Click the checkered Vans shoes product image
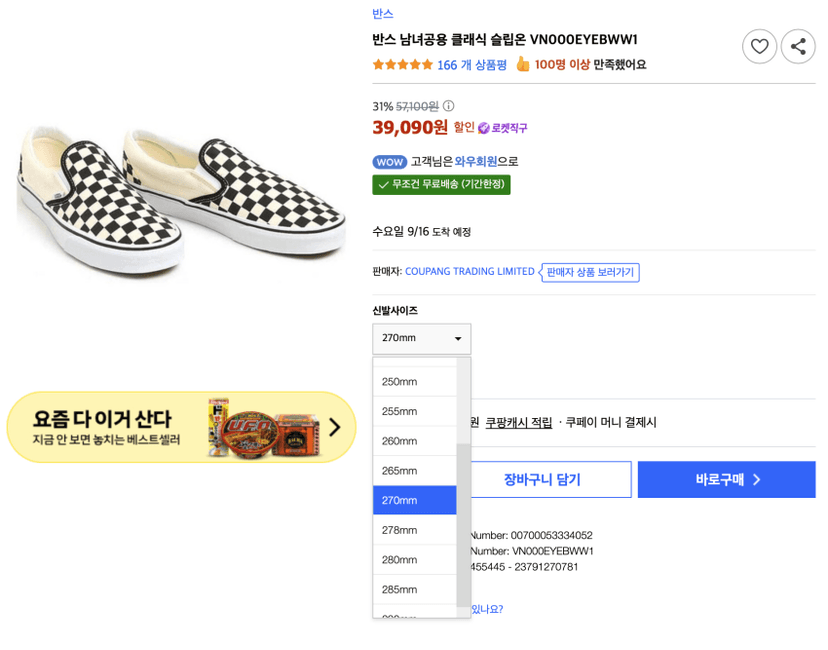The image size is (828, 650). (181, 199)
